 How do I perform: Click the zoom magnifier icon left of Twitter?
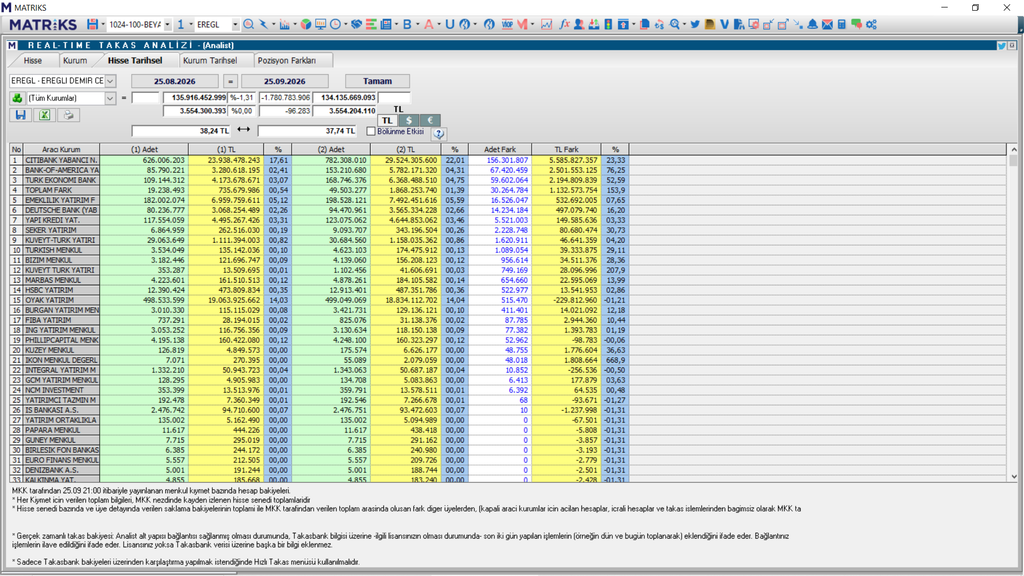coord(675,24)
